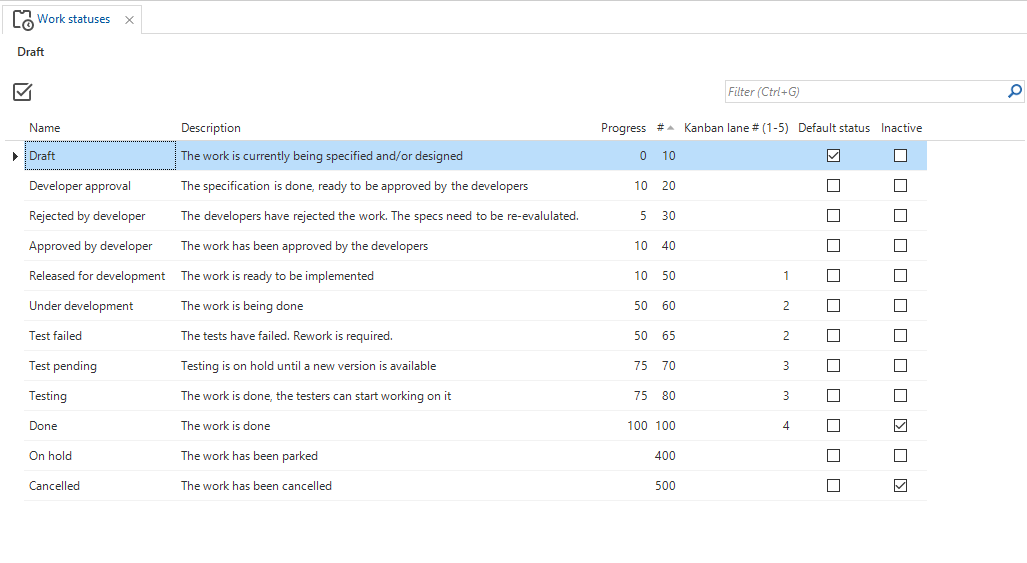This screenshot has height=563, width=1027.
Task: Select the Under development row name
Action: (81, 306)
